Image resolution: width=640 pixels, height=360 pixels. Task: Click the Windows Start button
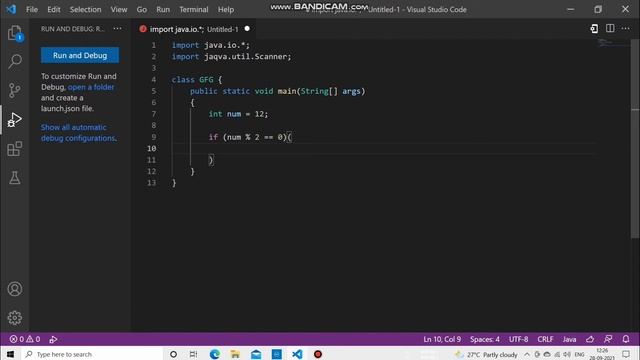[10, 354]
